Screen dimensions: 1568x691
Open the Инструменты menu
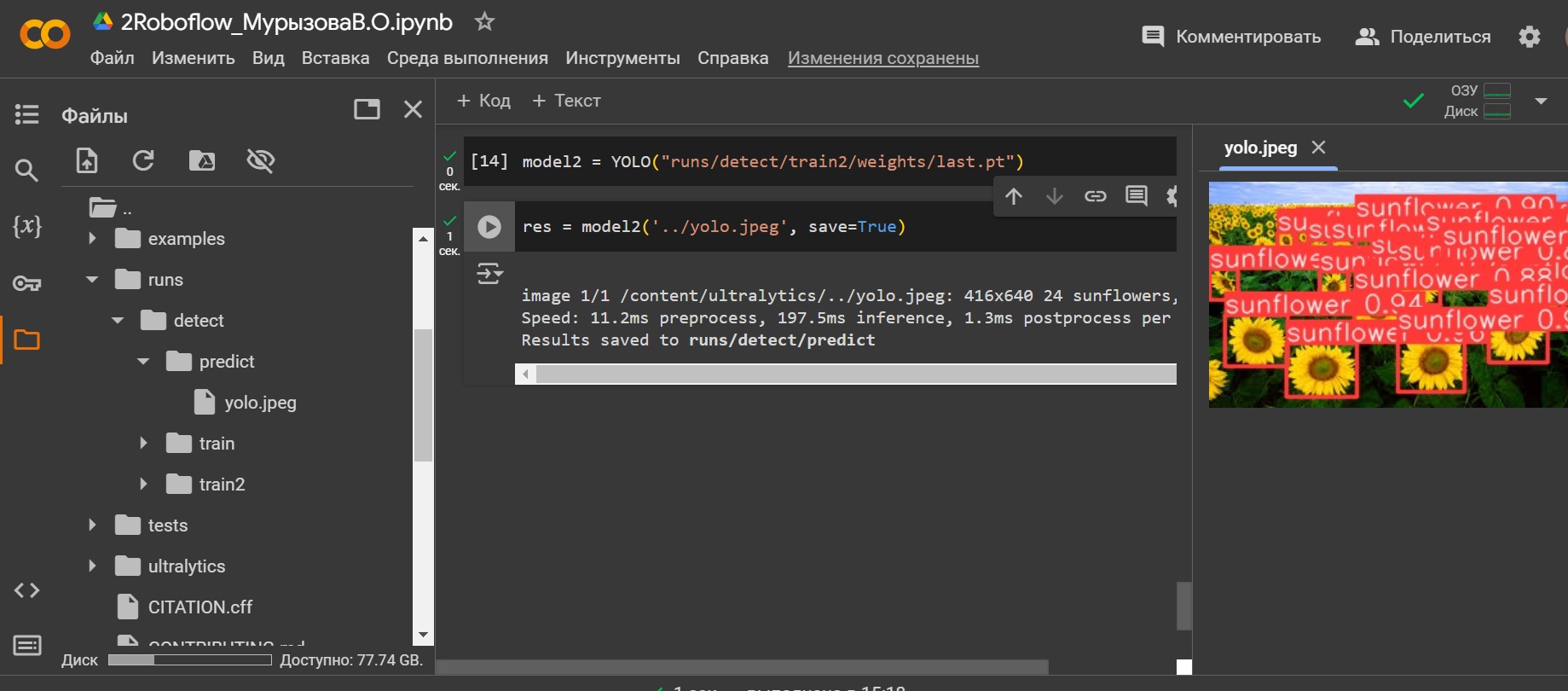[622, 58]
